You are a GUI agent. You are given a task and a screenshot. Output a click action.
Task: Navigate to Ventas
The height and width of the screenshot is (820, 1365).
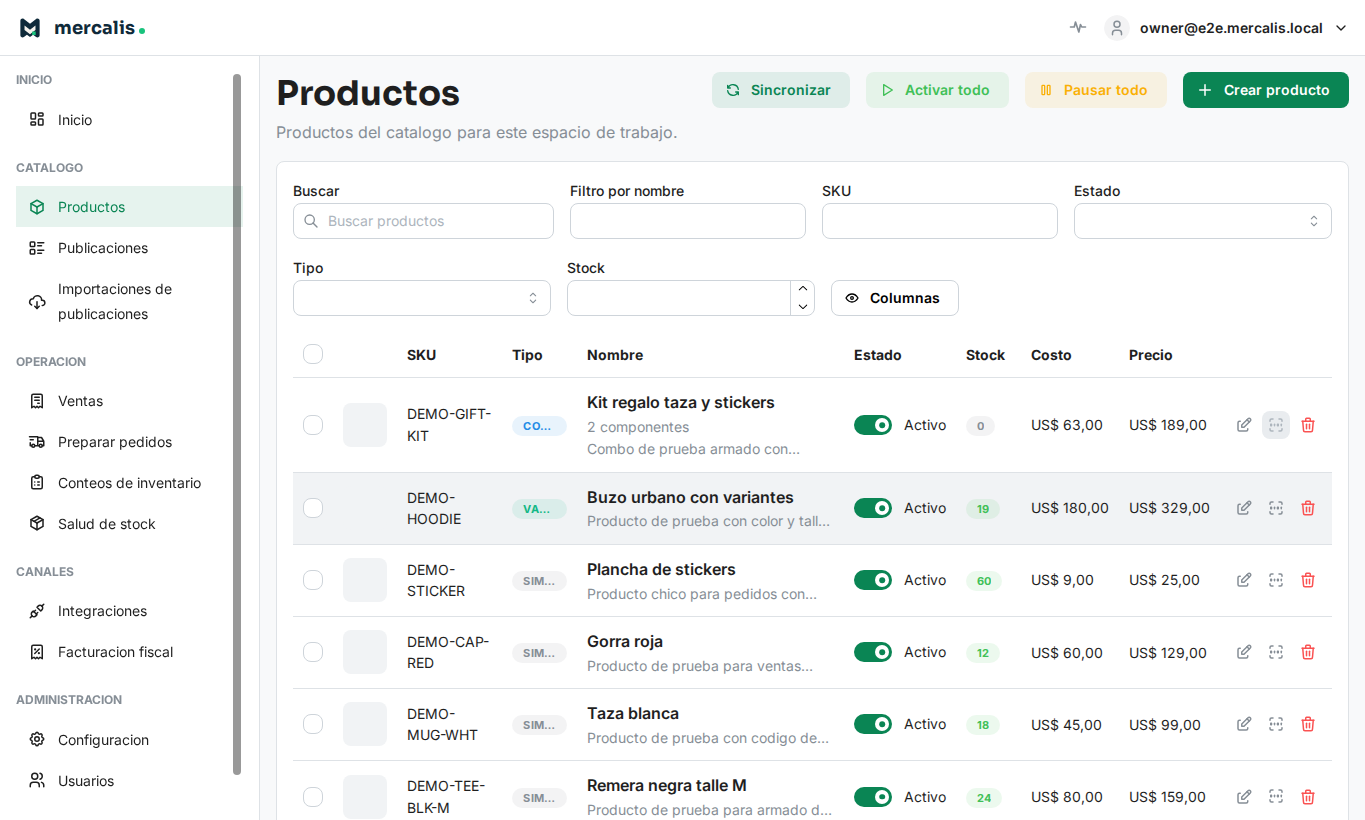tap(129, 401)
